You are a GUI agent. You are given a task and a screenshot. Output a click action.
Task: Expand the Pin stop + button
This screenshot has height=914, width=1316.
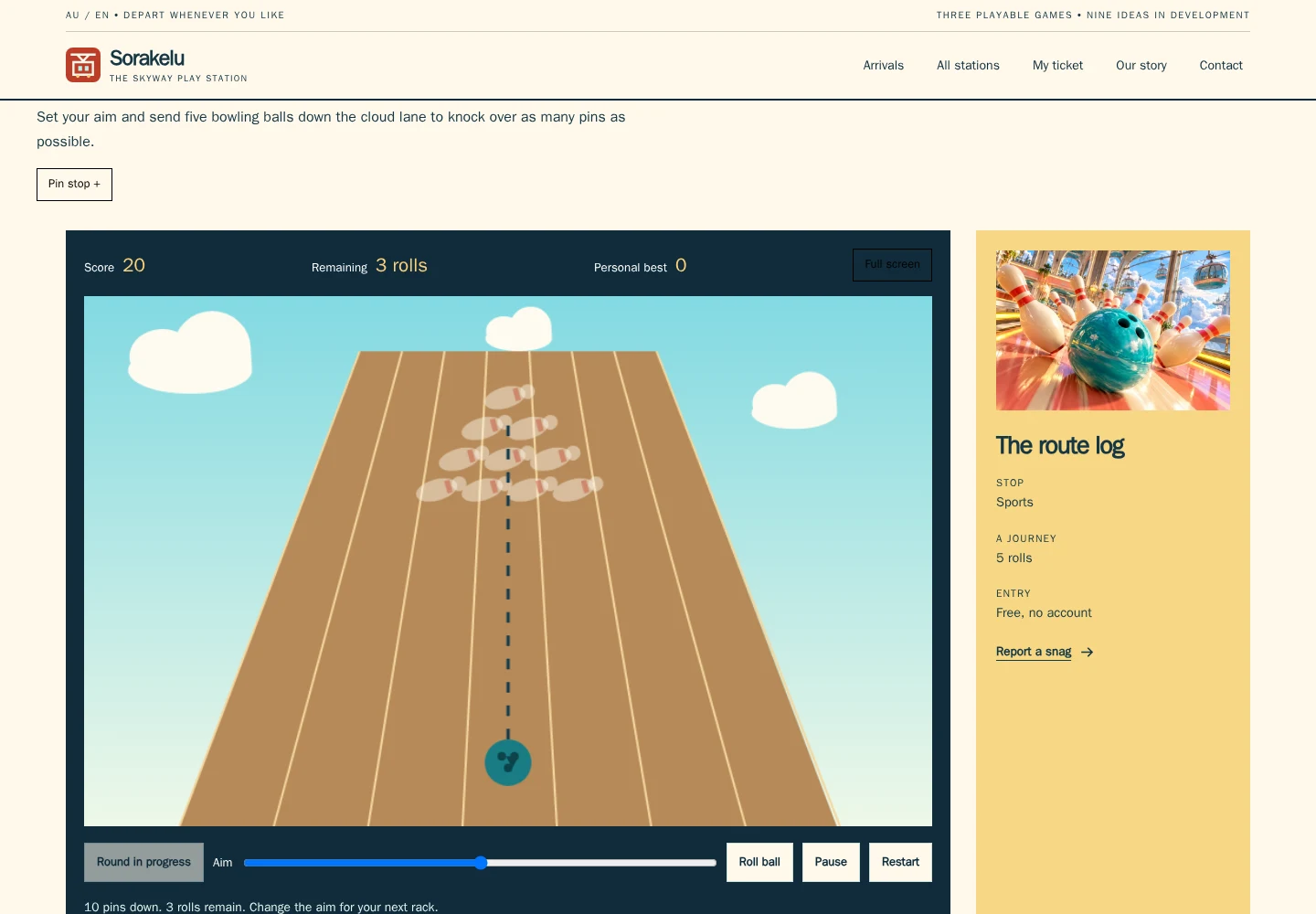[x=74, y=185]
